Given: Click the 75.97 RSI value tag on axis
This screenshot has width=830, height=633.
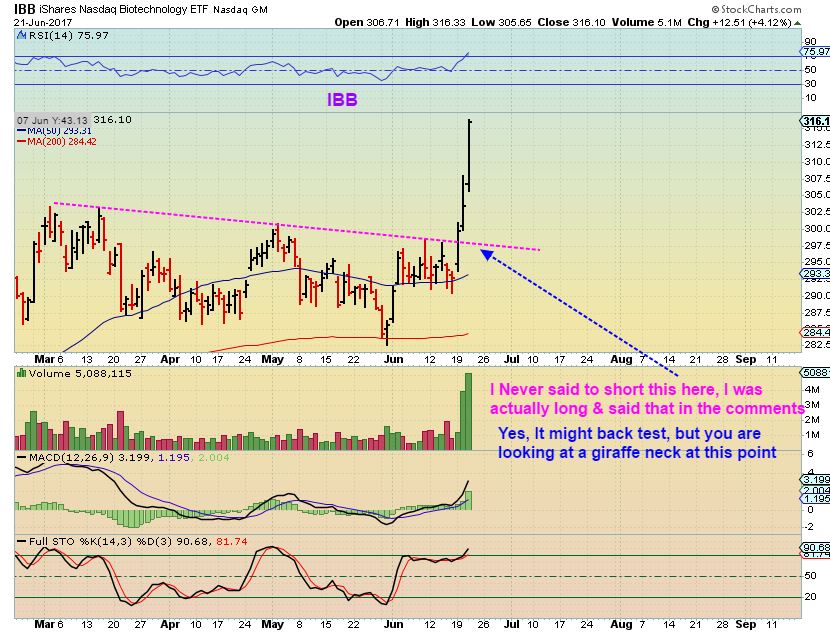Looking at the screenshot, I should (x=816, y=51).
